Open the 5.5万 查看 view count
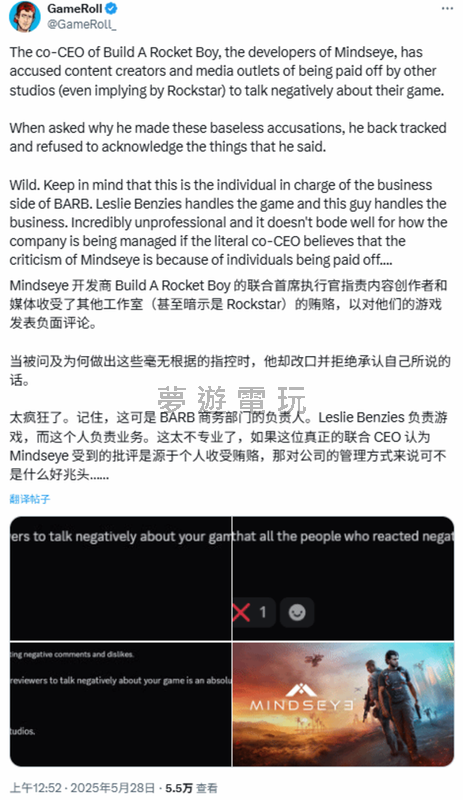 coord(191,788)
